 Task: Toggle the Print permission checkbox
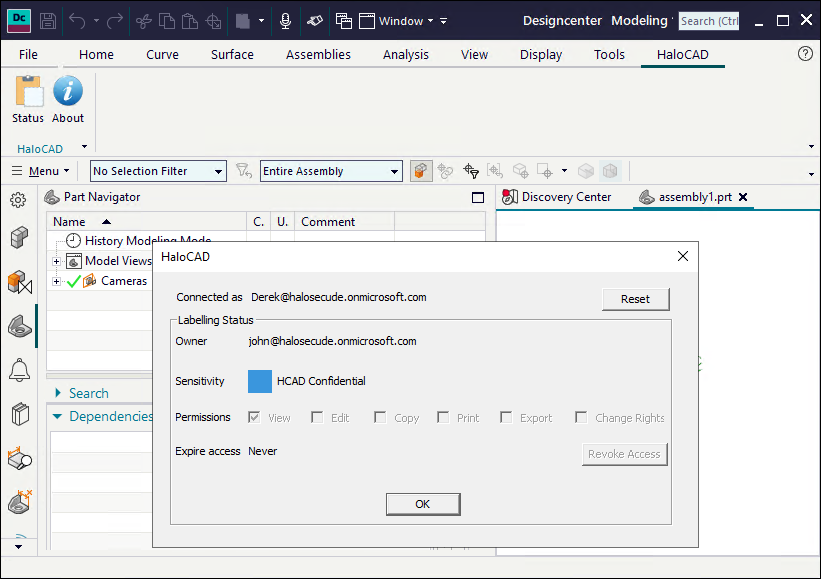(443, 417)
